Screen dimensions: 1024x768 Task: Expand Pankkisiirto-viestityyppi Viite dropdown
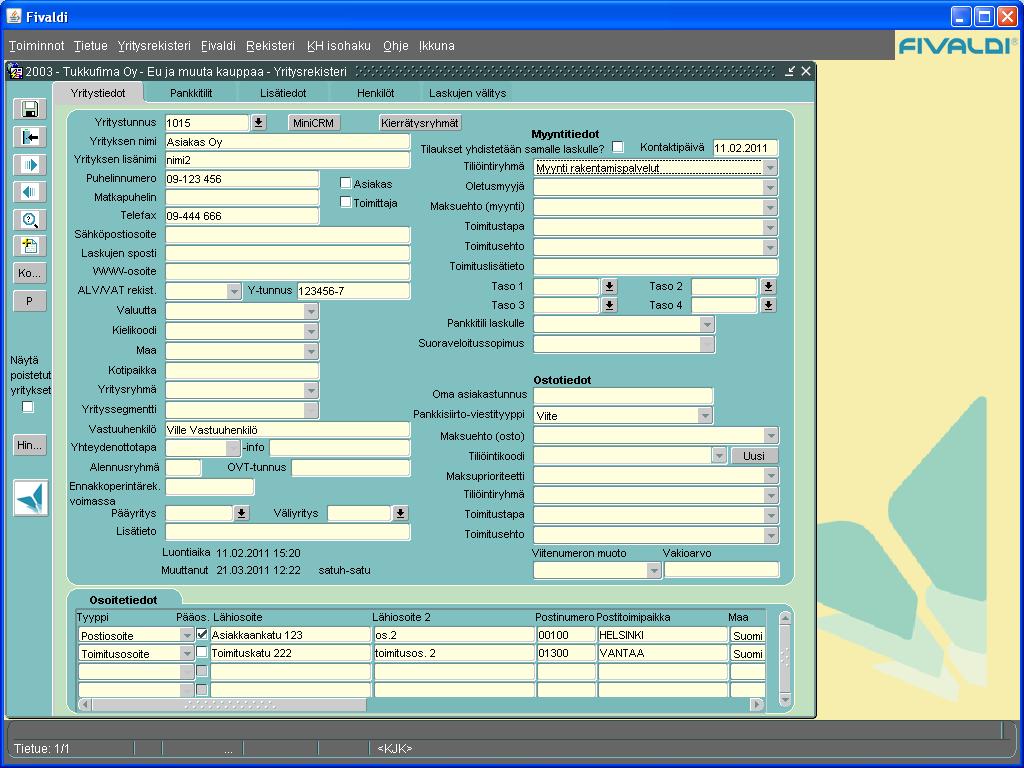pos(705,415)
